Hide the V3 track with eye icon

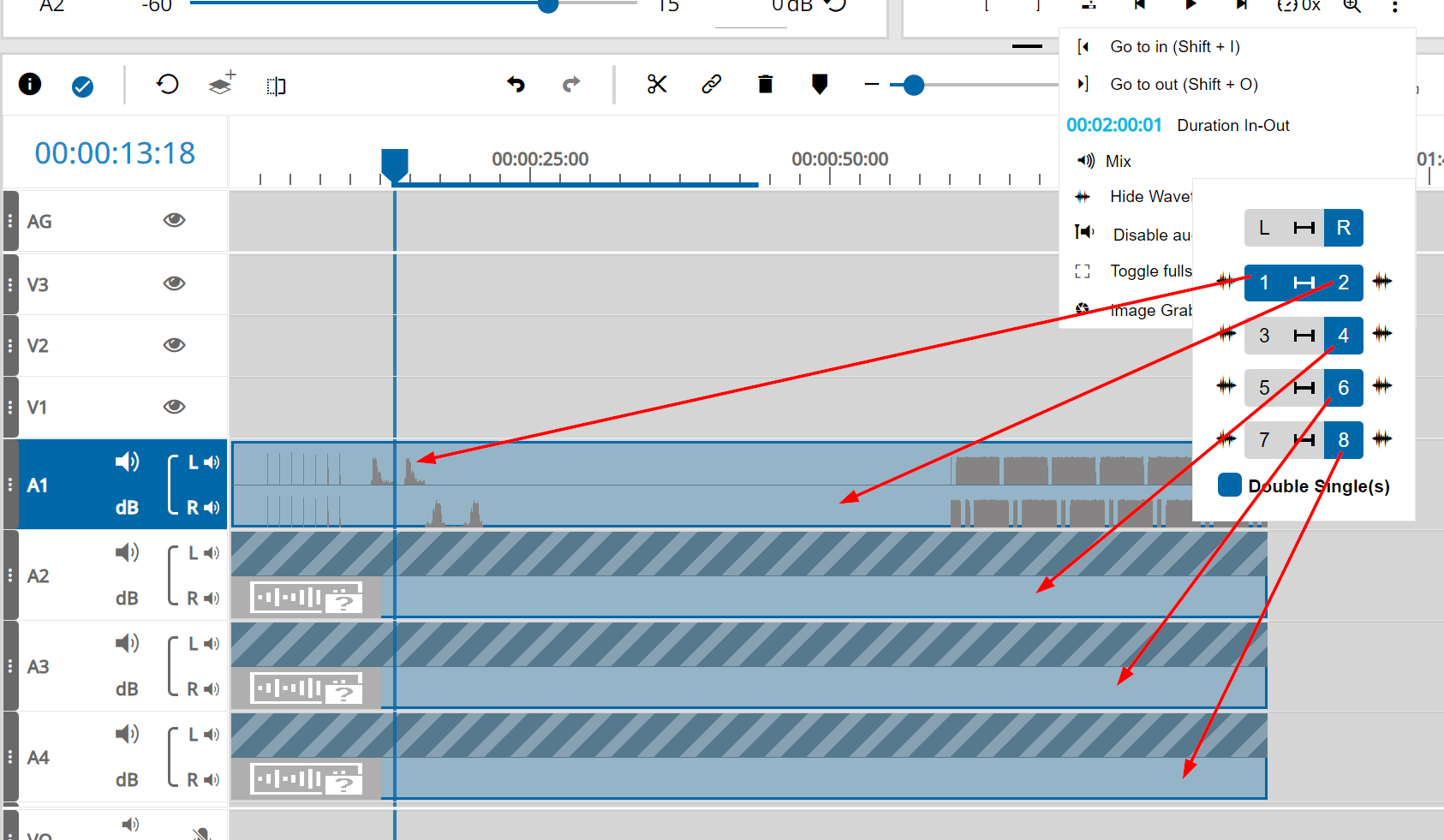(174, 283)
